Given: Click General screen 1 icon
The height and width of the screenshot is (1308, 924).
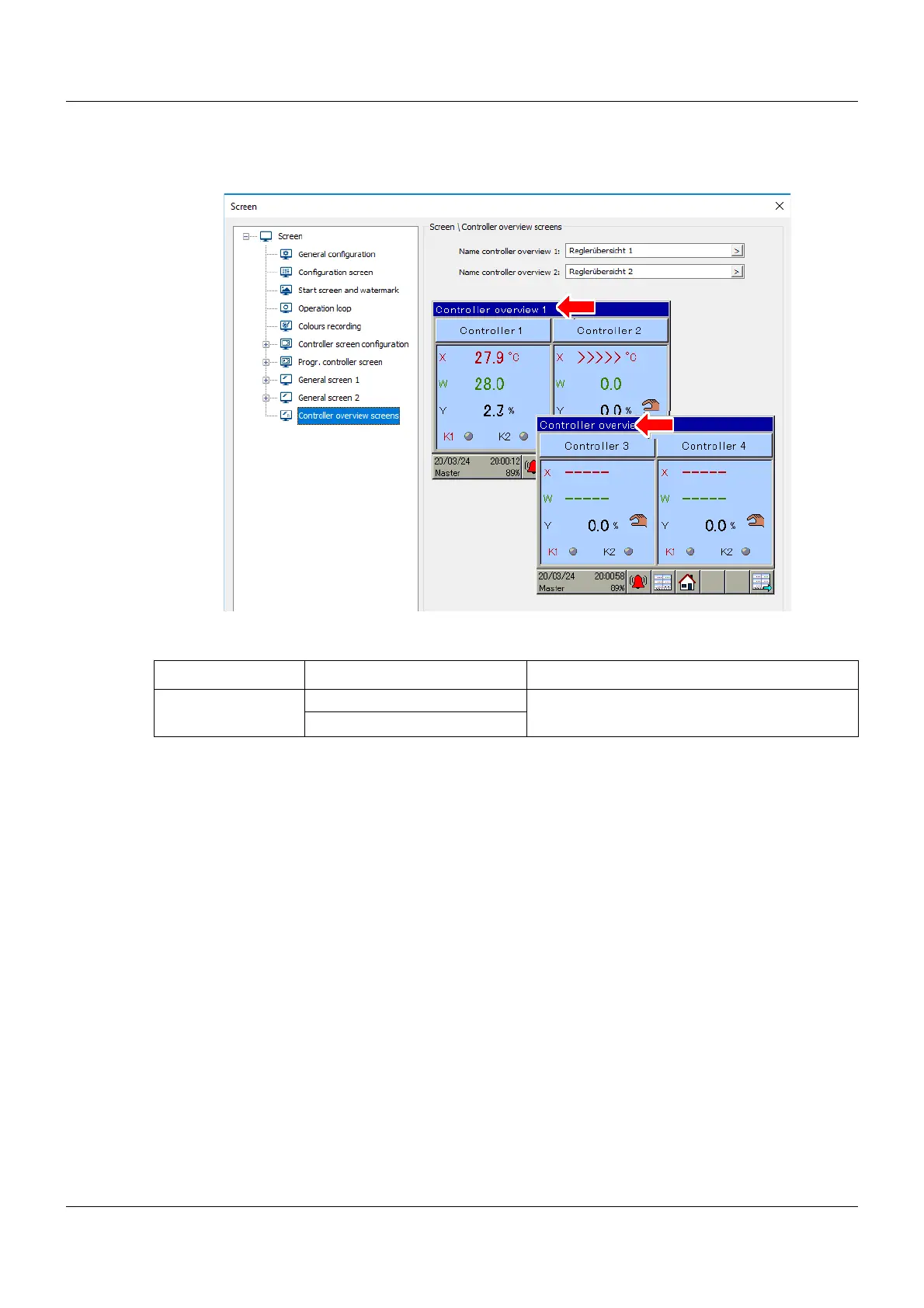Looking at the screenshot, I should (x=286, y=380).
